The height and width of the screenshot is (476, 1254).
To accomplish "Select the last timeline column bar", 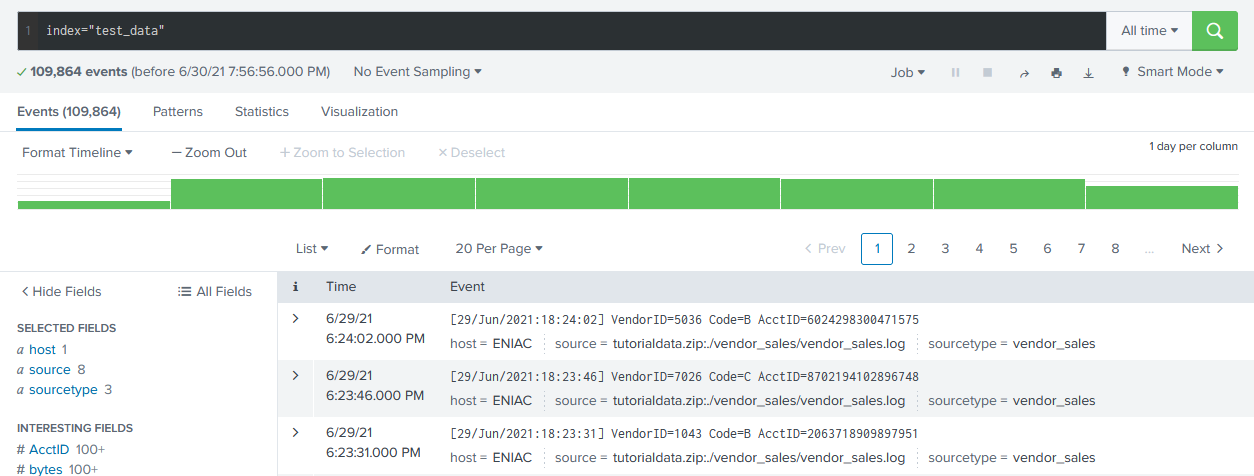I will (x=1161, y=197).
